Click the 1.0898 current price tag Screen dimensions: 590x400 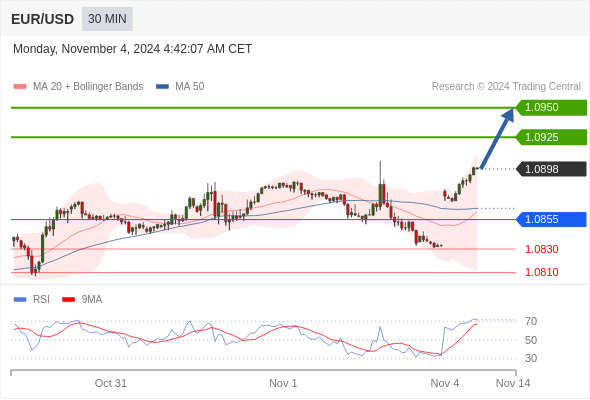[551, 169]
